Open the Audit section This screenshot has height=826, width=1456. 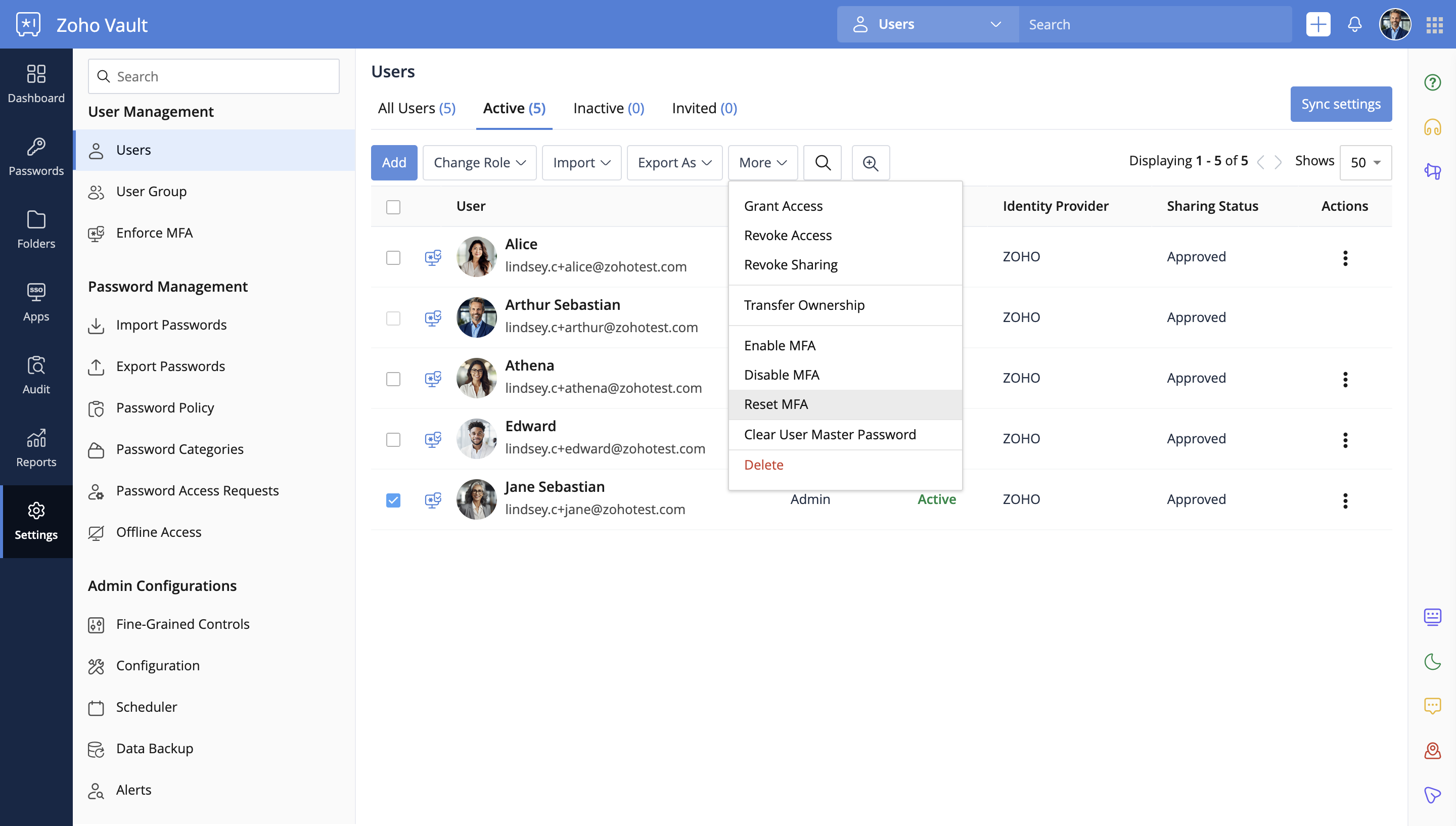[x=36, y=375]
